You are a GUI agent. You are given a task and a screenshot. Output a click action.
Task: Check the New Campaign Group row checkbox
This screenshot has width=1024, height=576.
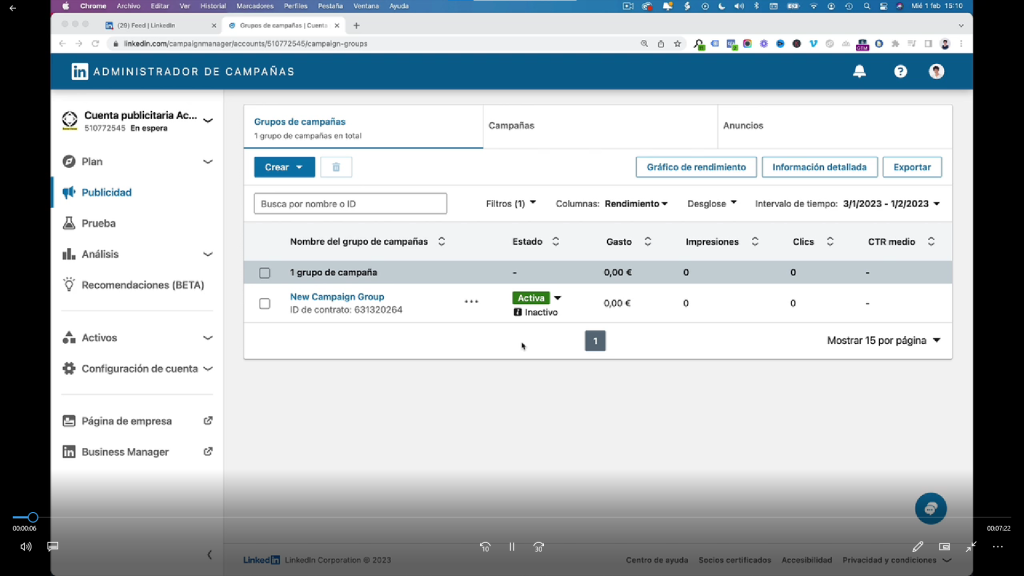click(264, 304)
